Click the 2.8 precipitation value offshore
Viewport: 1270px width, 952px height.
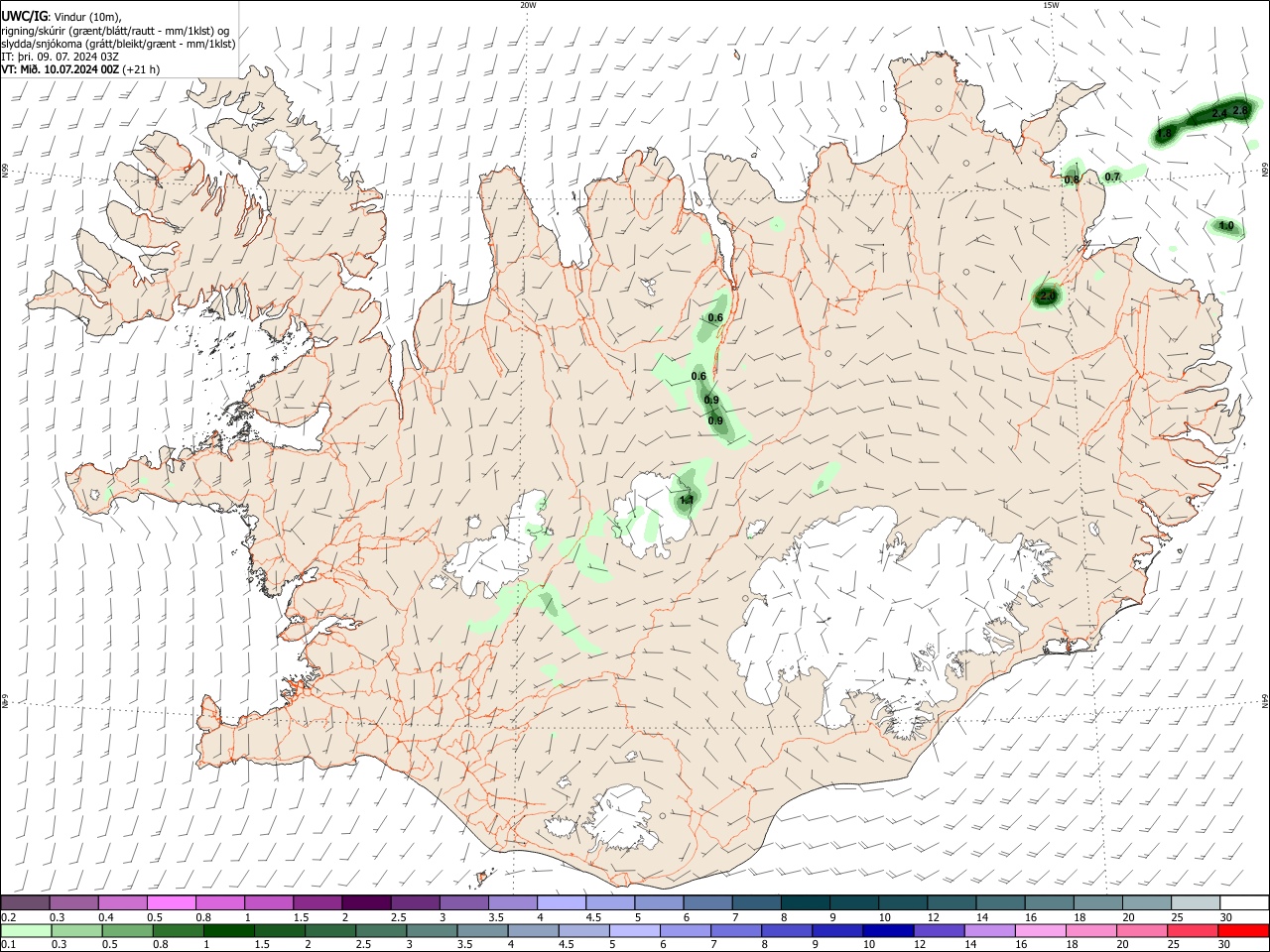[x=1239, y=110]
